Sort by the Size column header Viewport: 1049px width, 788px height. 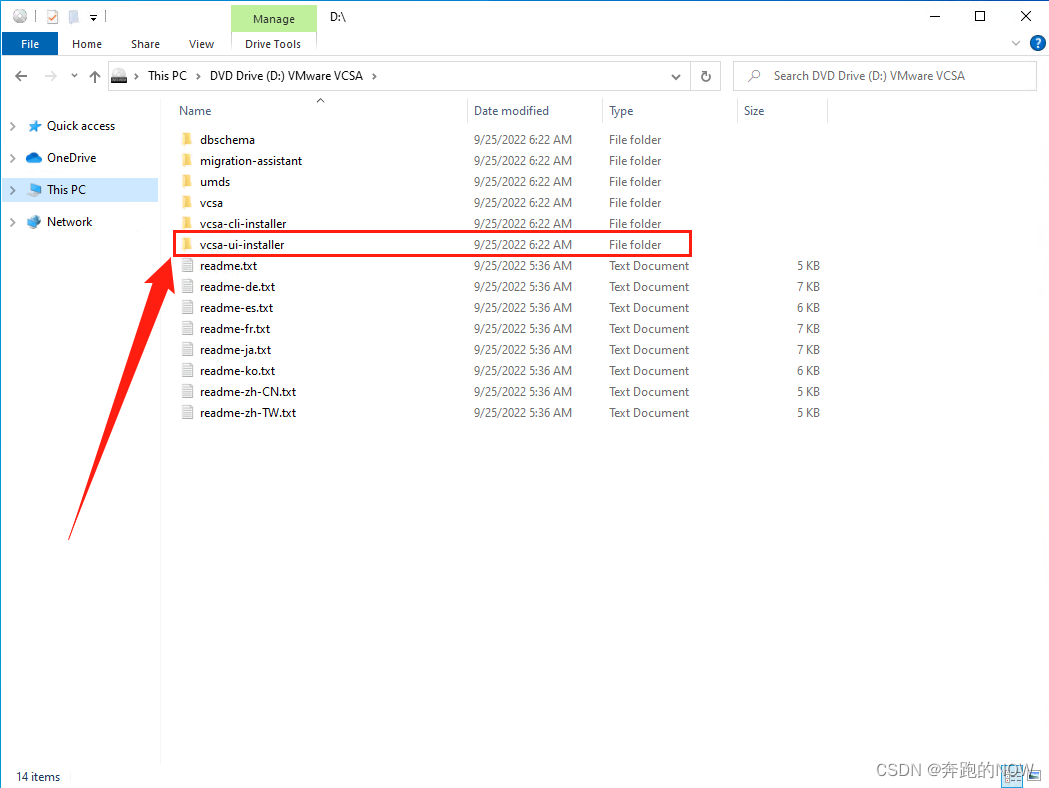click(x=754, y=110)
